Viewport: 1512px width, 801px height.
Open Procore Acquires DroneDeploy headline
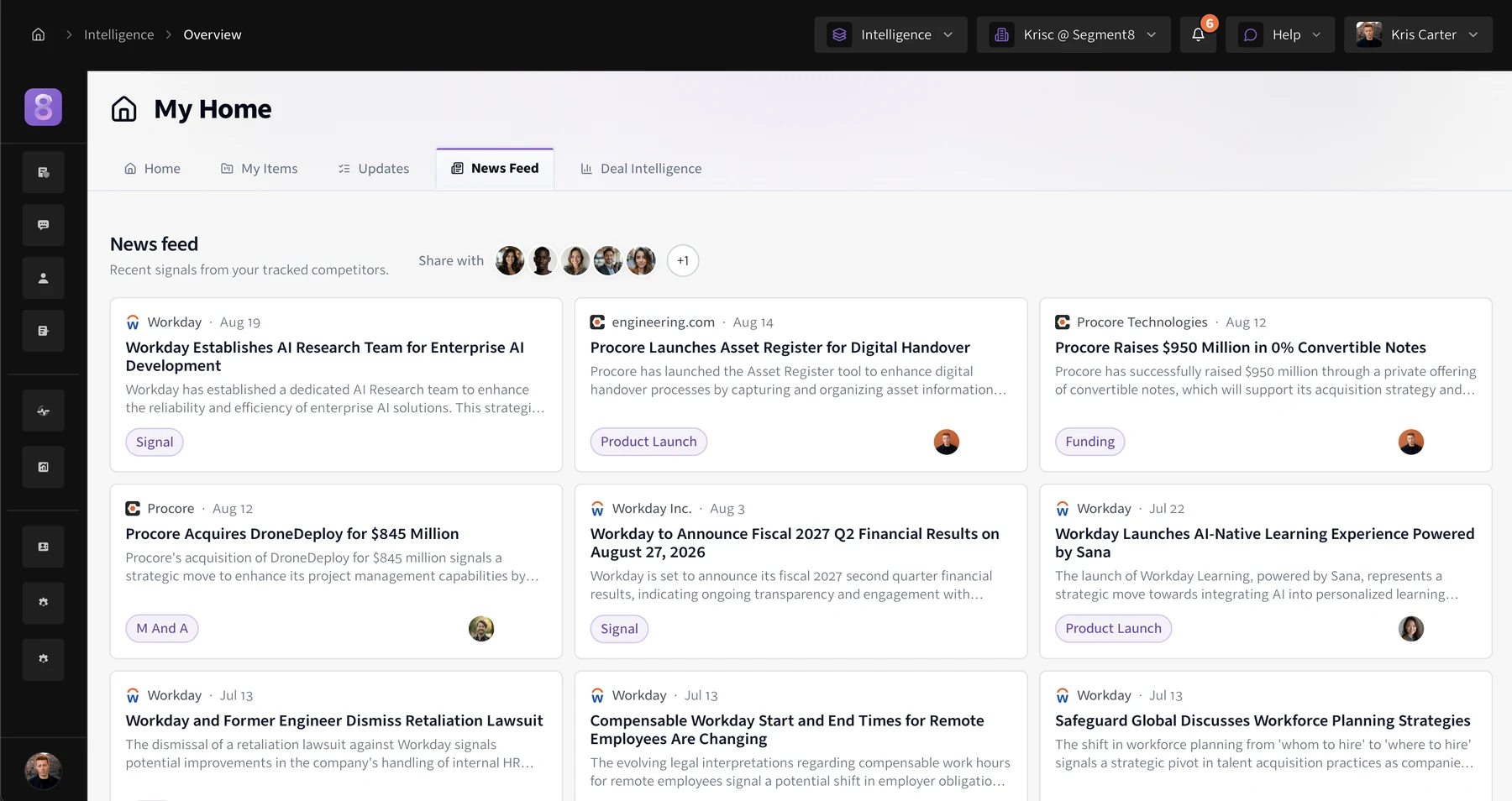(x=292, y=534)
